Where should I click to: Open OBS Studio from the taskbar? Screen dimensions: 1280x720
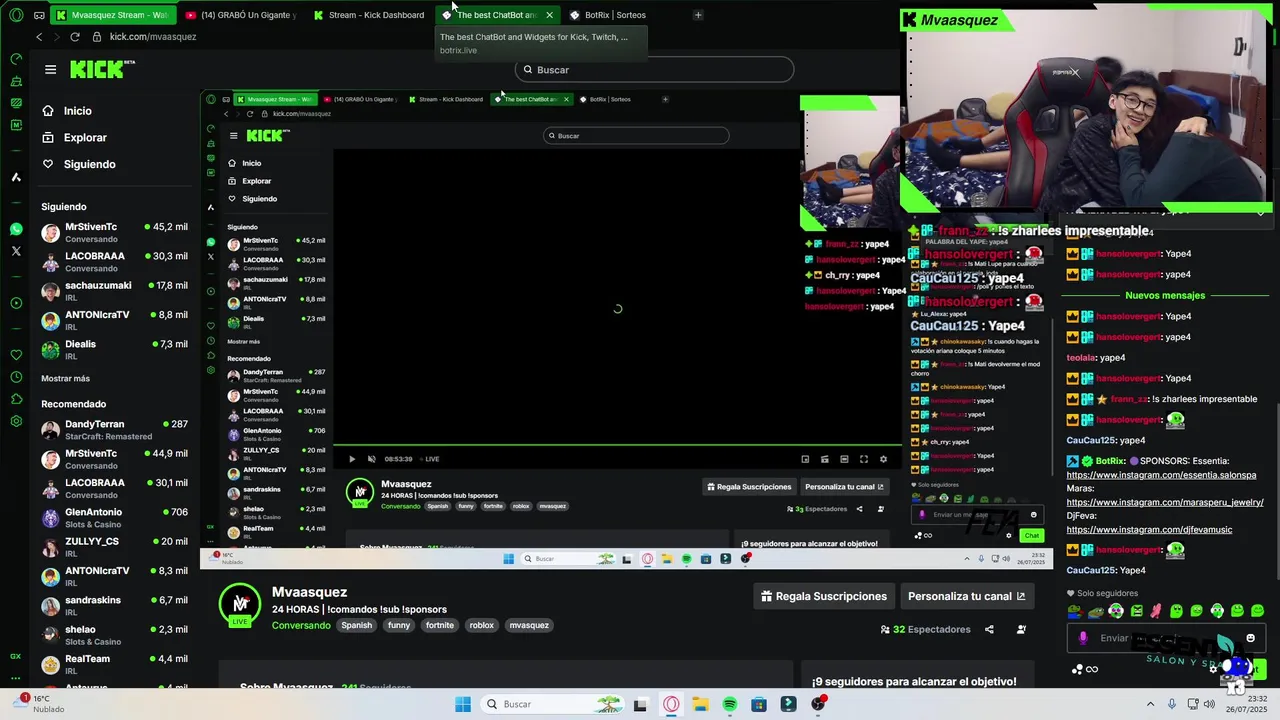click(x=818, y=704)
